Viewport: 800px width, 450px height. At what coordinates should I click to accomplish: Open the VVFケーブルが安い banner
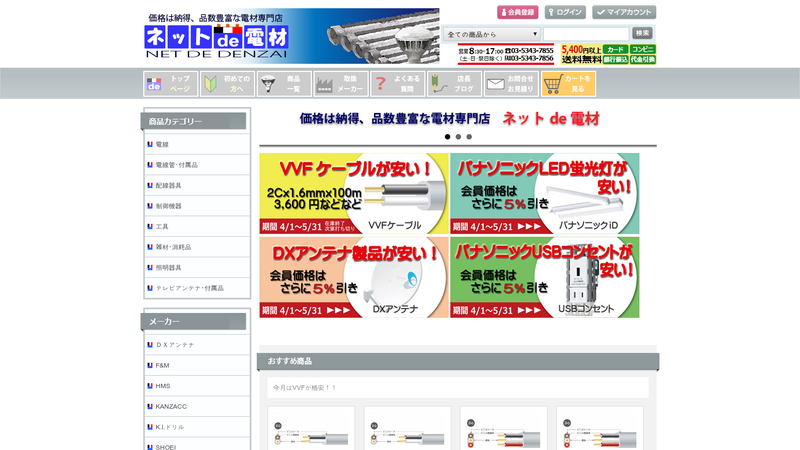click(354, 193)
